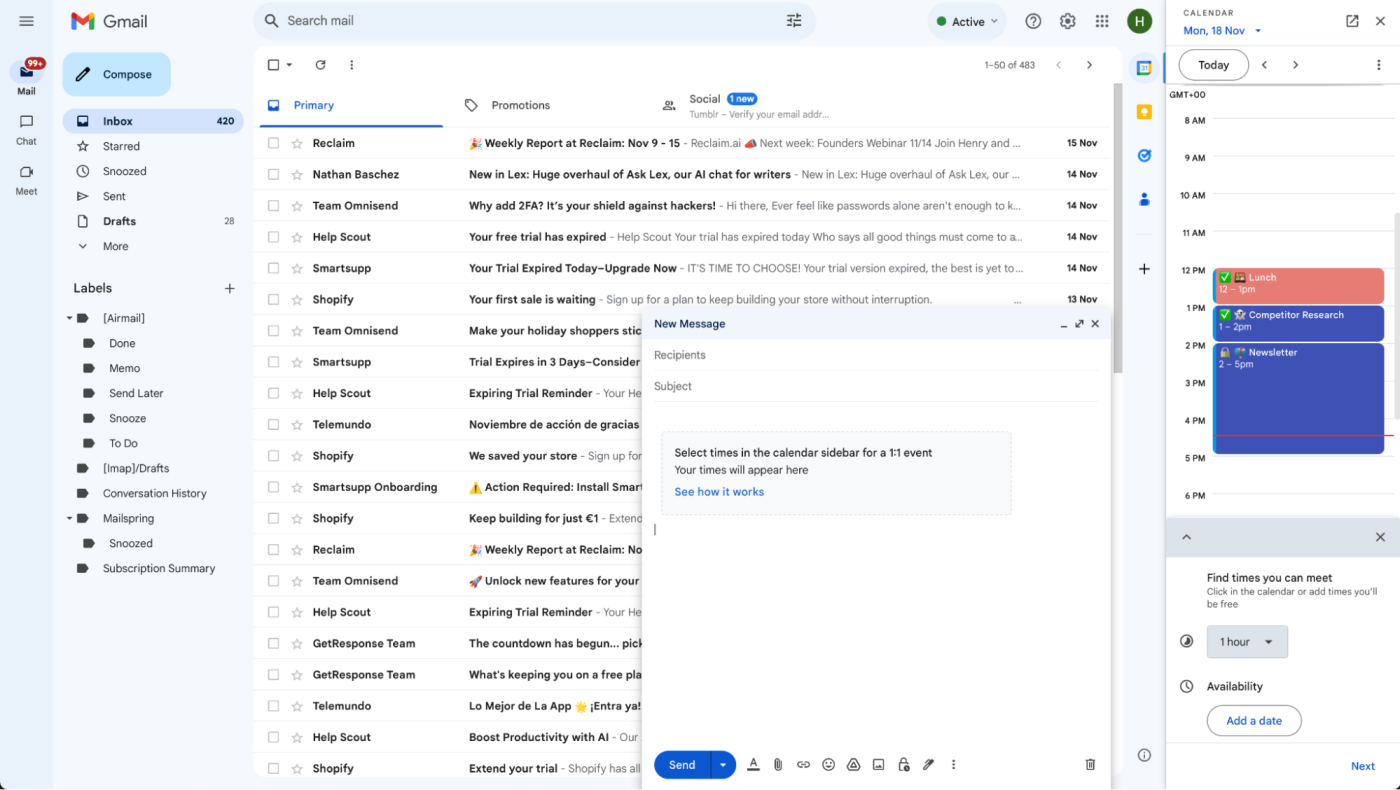Open calendar in a new tab
This screenshot has width=1400, height=790.
(x=1352, y=21)
